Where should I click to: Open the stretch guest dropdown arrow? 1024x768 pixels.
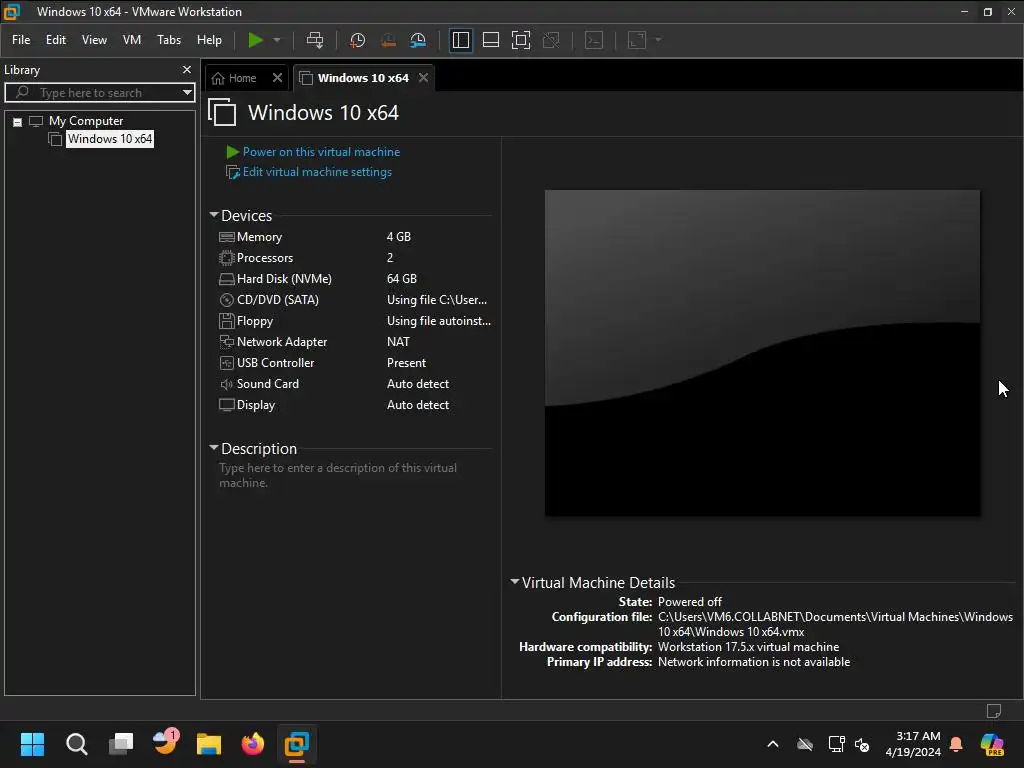(x=658, y=40)
